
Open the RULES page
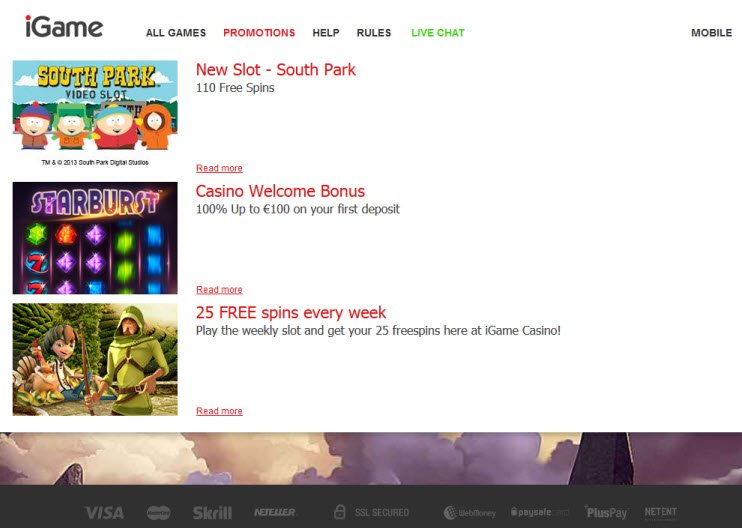pyautogui.click(x=374, y=33)
